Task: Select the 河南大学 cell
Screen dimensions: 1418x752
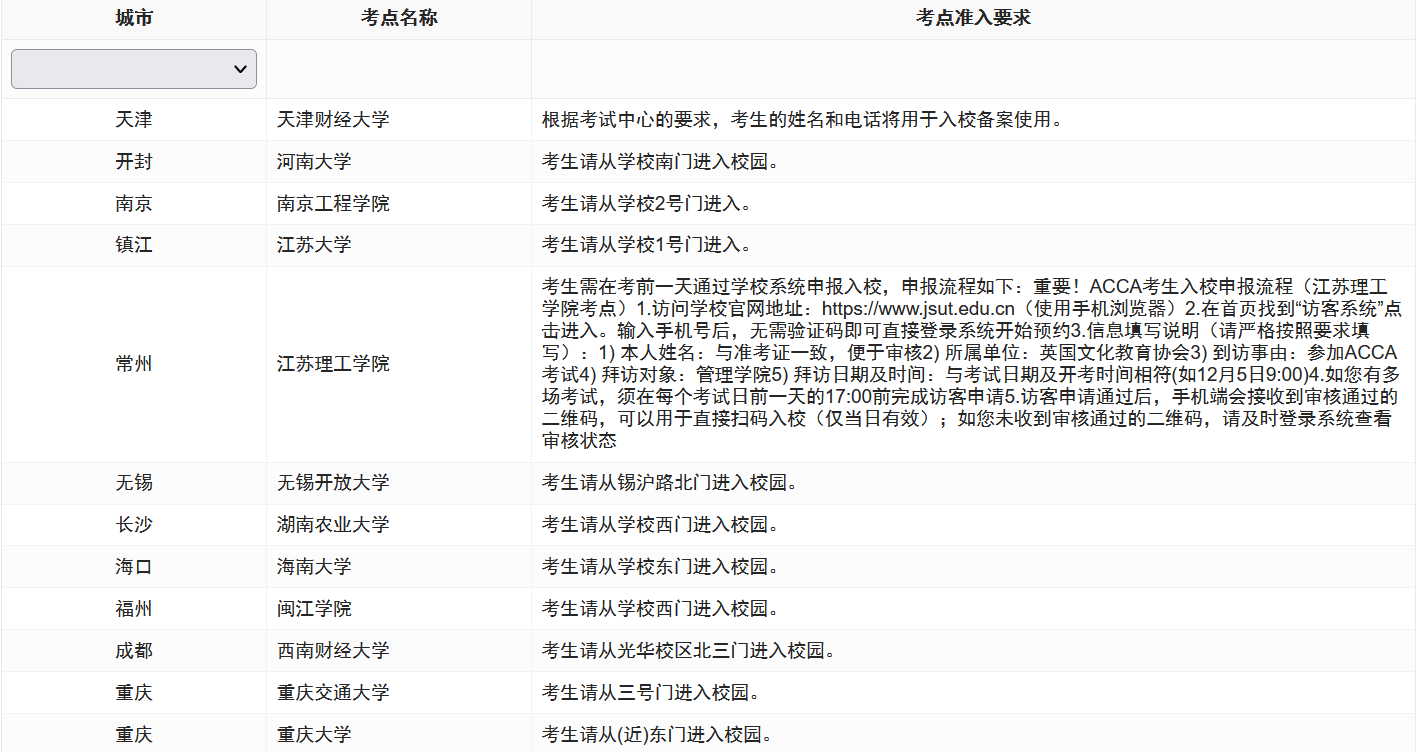Action: 399,162
